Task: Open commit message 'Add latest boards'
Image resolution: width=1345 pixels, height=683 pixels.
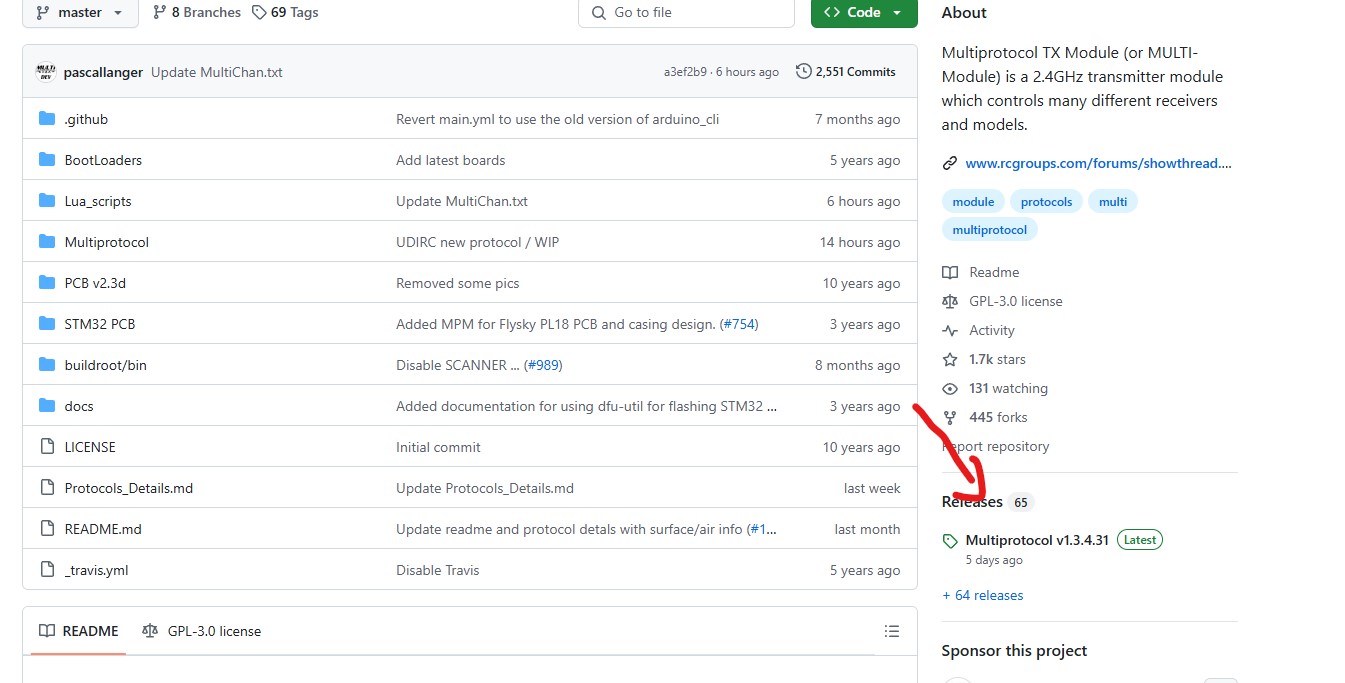Action: coord(451,160)
